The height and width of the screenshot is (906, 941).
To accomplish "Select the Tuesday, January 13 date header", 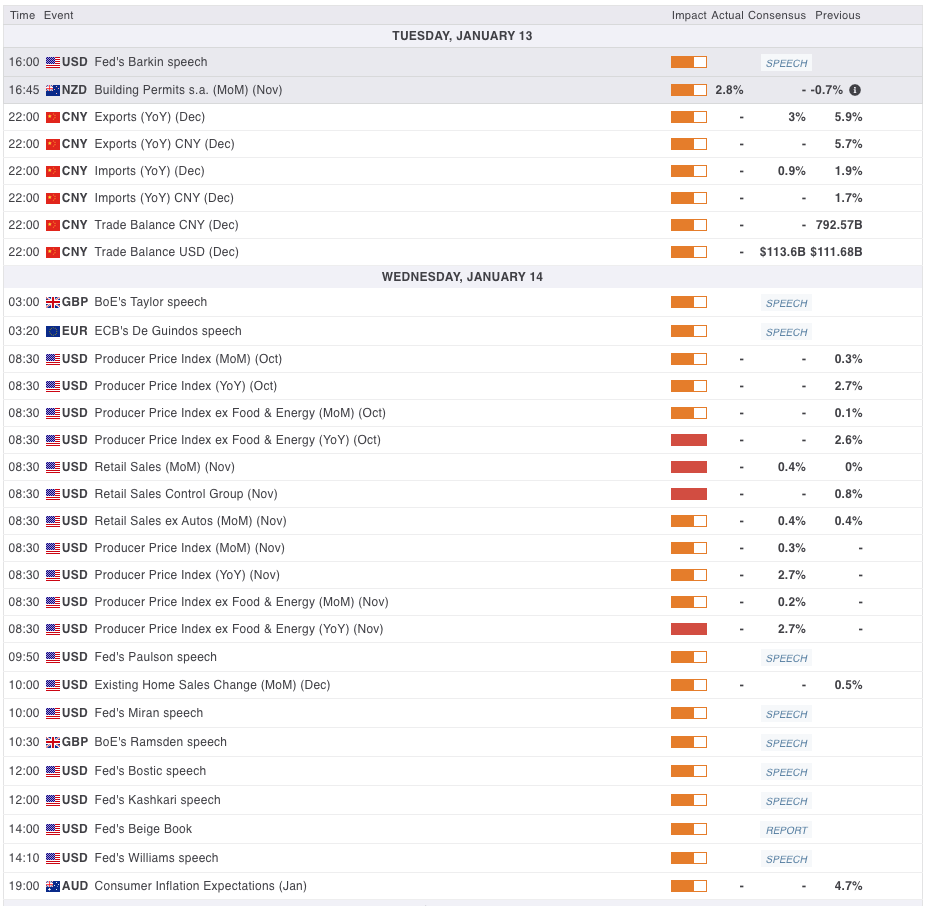I will click(x=462, y=36).
